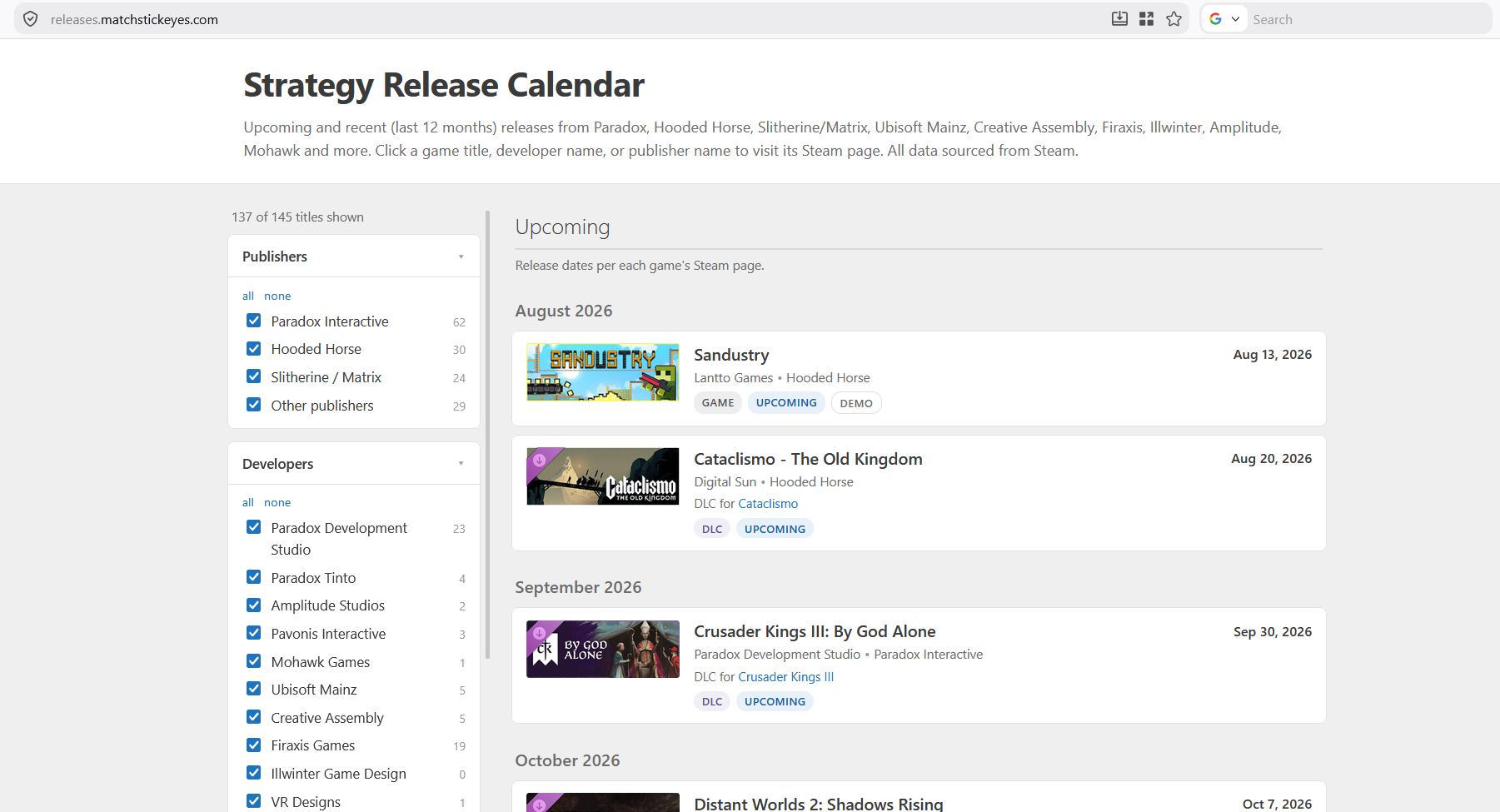The image size is (1500, 812).
Task: Select "all" under Developers
Action: 248,502
